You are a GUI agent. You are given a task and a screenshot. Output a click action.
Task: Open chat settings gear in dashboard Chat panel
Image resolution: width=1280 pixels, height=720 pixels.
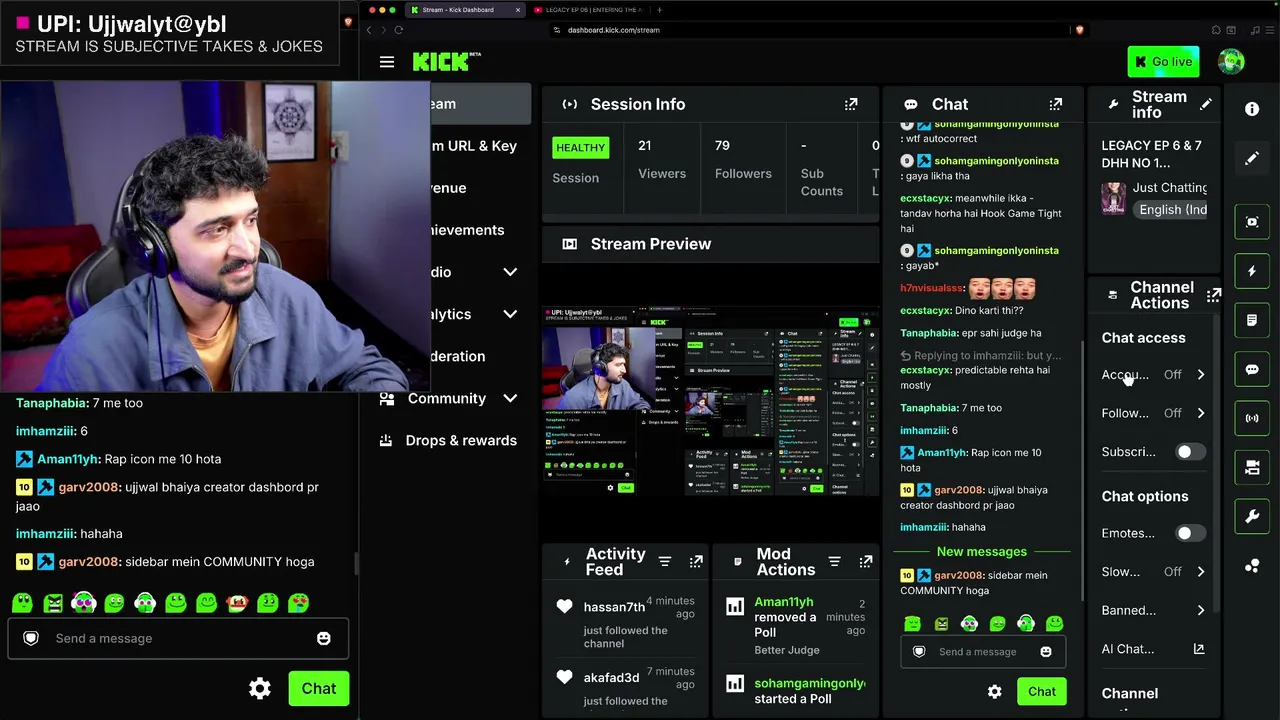tap(994, 692)
